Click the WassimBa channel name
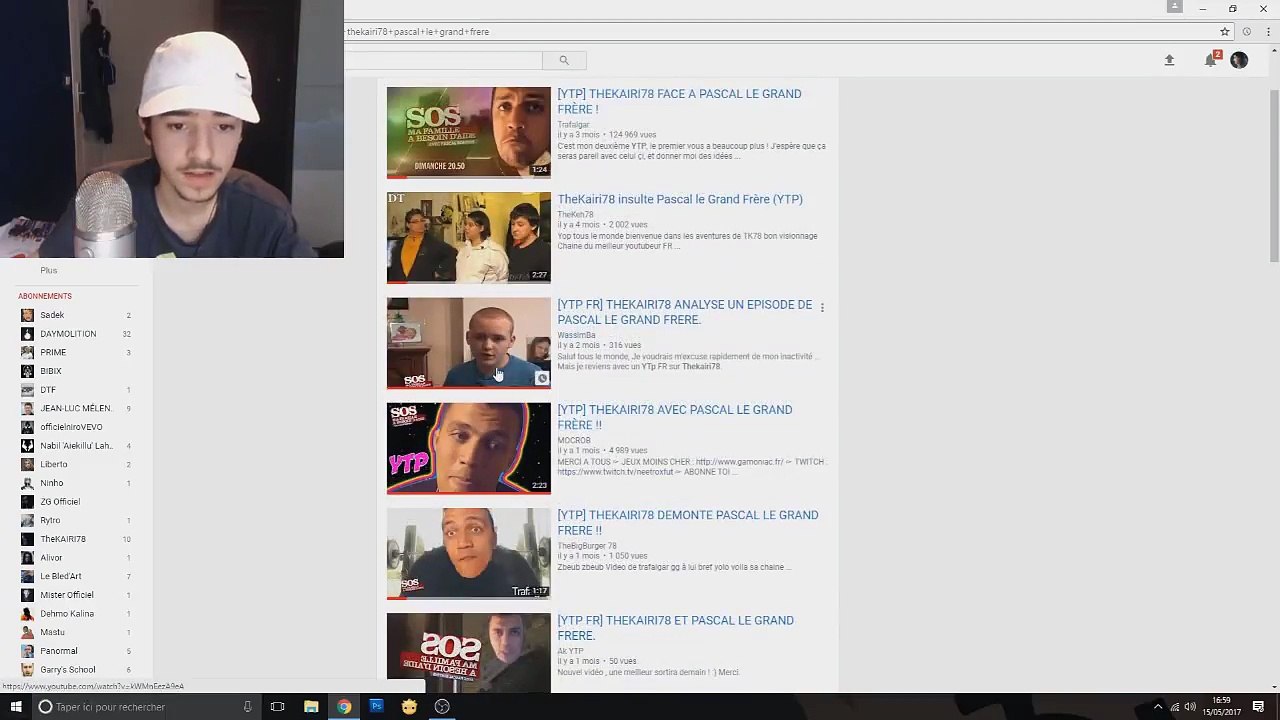 pos(576,335)
